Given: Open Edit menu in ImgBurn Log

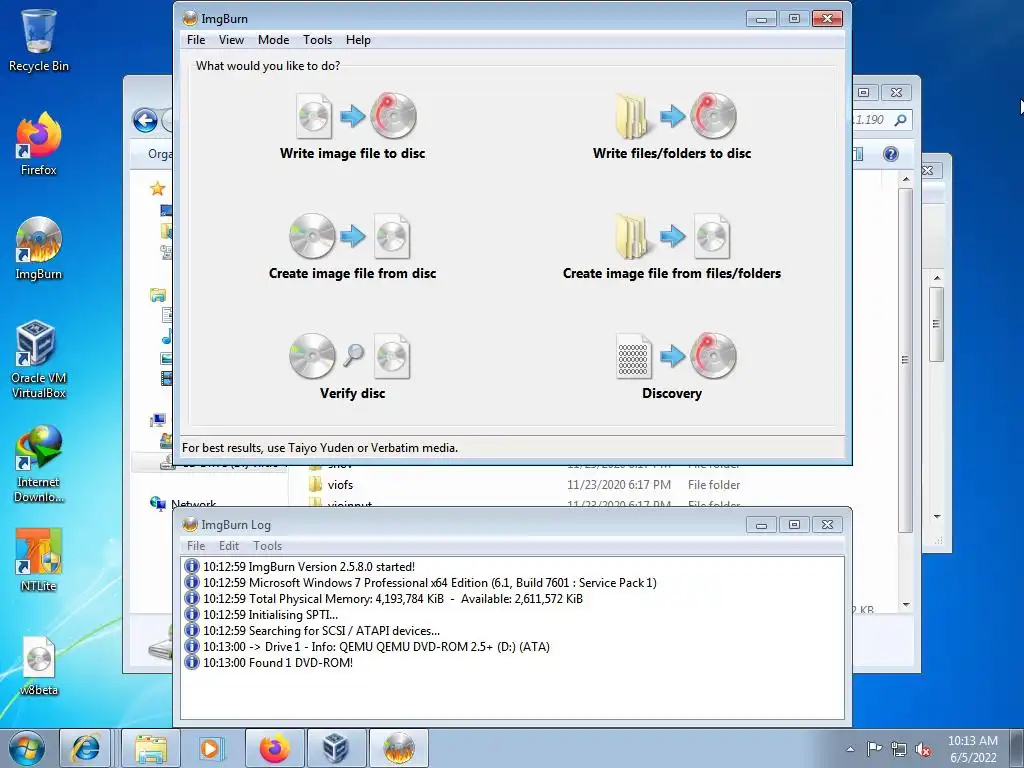Looking at the screenshot, I should pyautogui.click(x=229, y=546).
